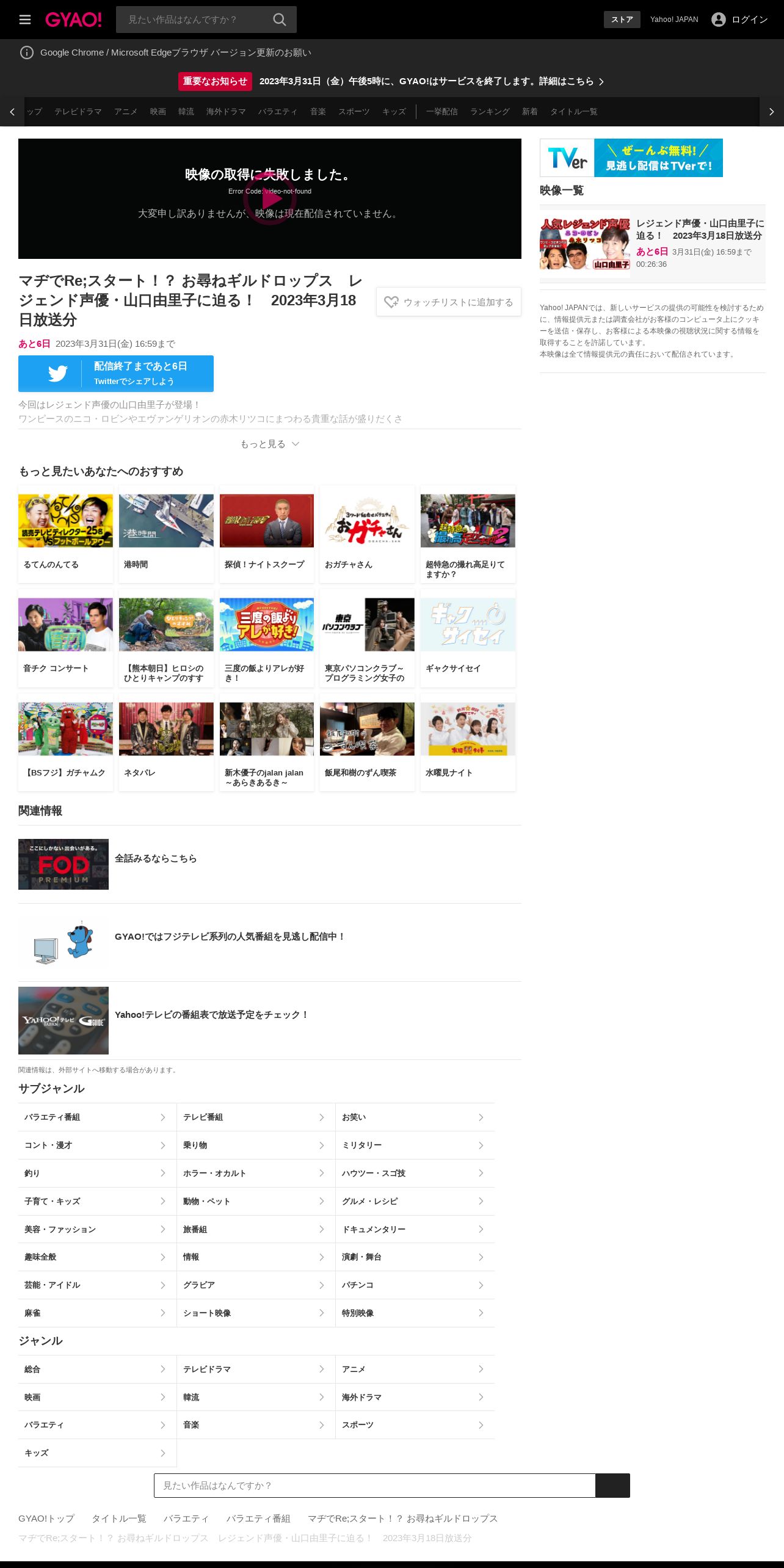Screen dimensions: 784x1568
Task: Click the bottom search submit button
Action: pos(612,1486)
